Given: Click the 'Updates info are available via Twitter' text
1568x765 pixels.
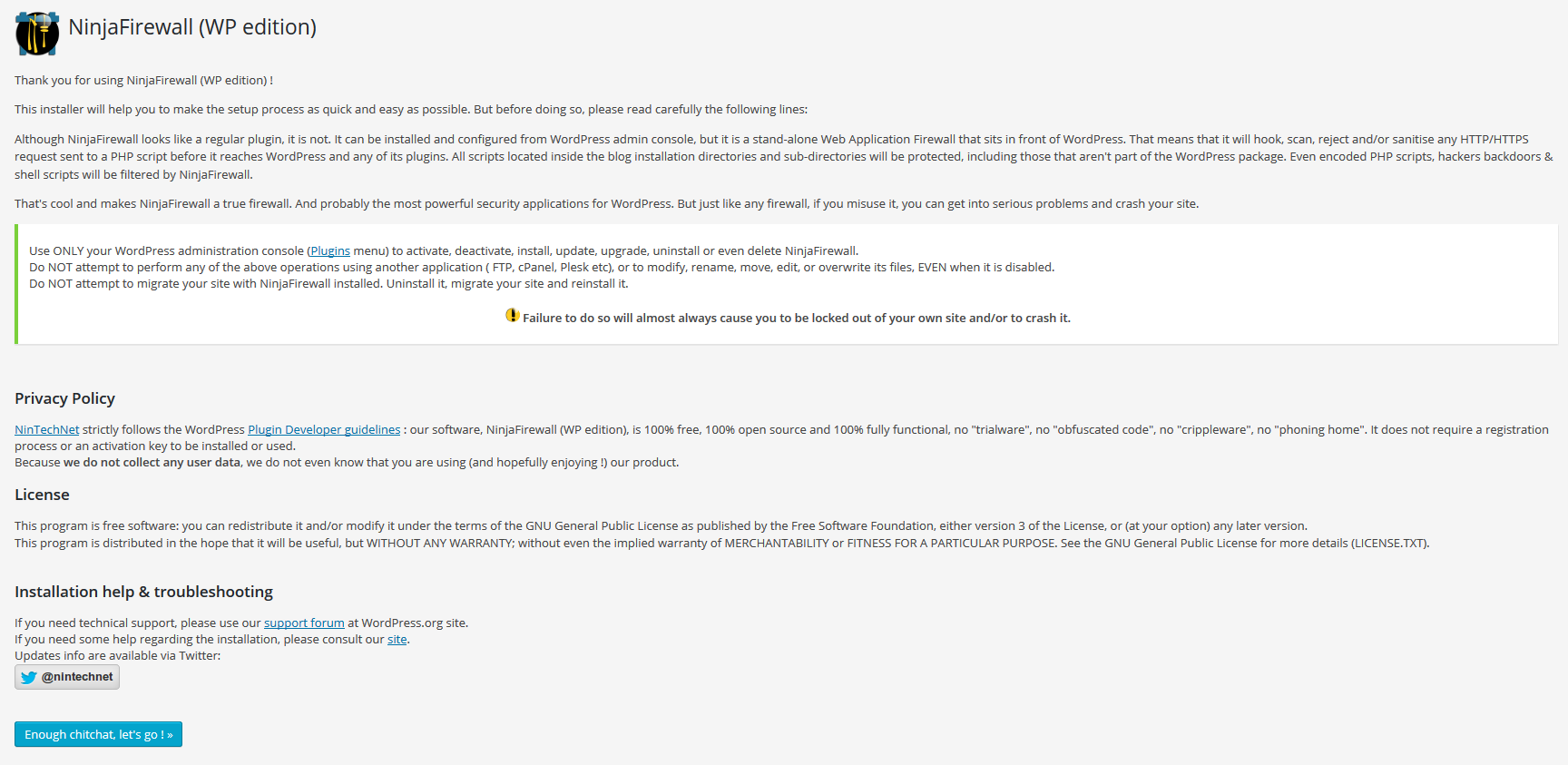Looking at the screenshot, I should click(x=117, y=655).
